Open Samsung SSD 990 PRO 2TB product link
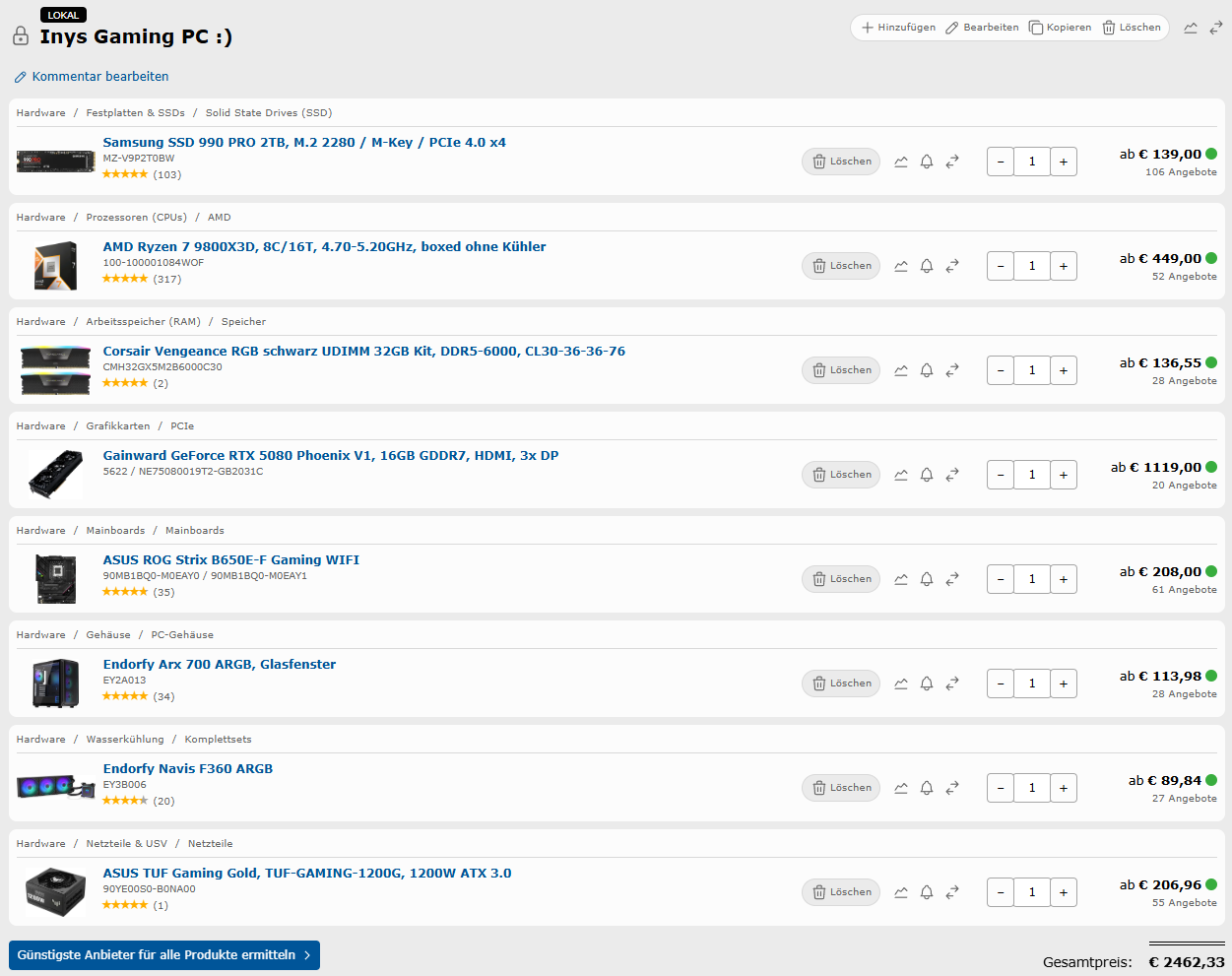1232x976 pixels. click(304, 143)
